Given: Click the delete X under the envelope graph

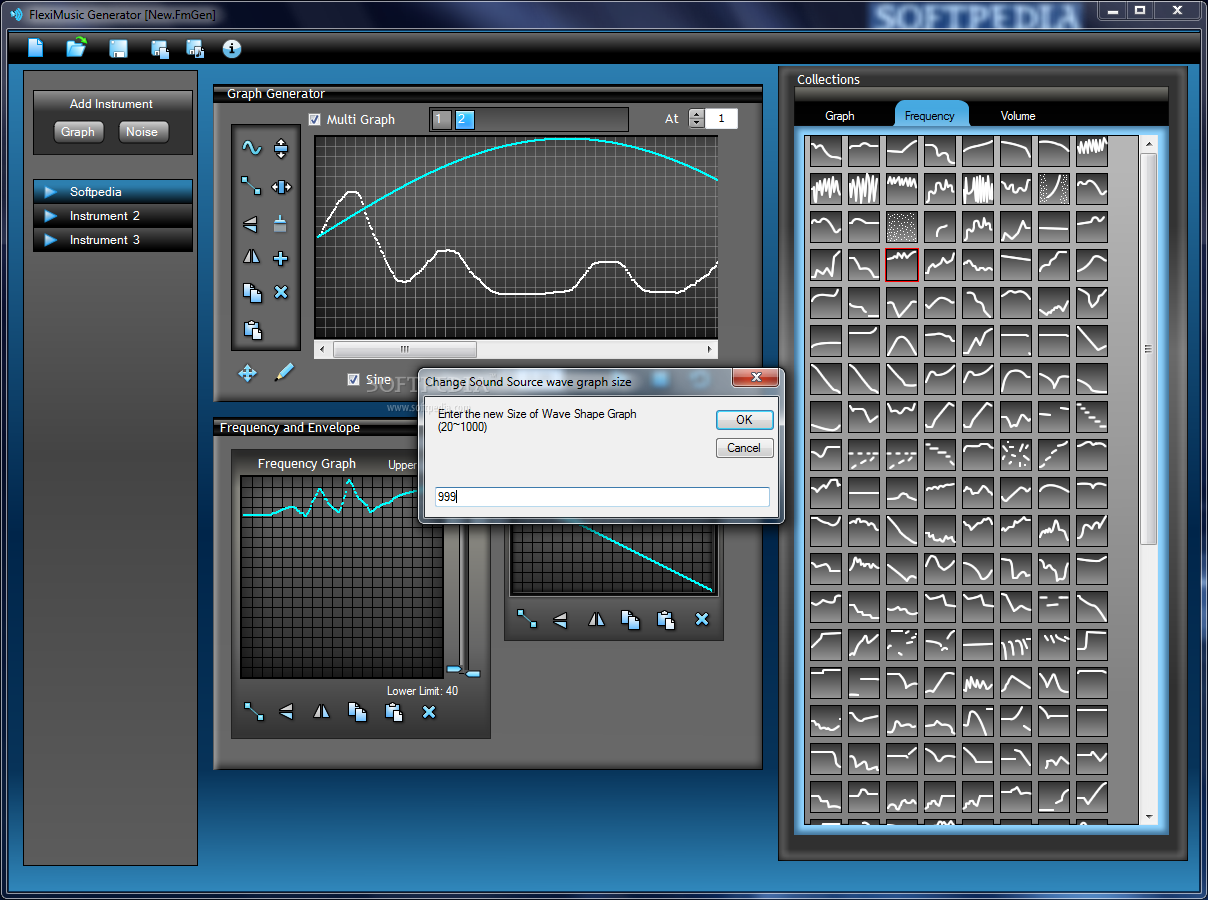Looking at the screenshot, I should click(702, 619).
